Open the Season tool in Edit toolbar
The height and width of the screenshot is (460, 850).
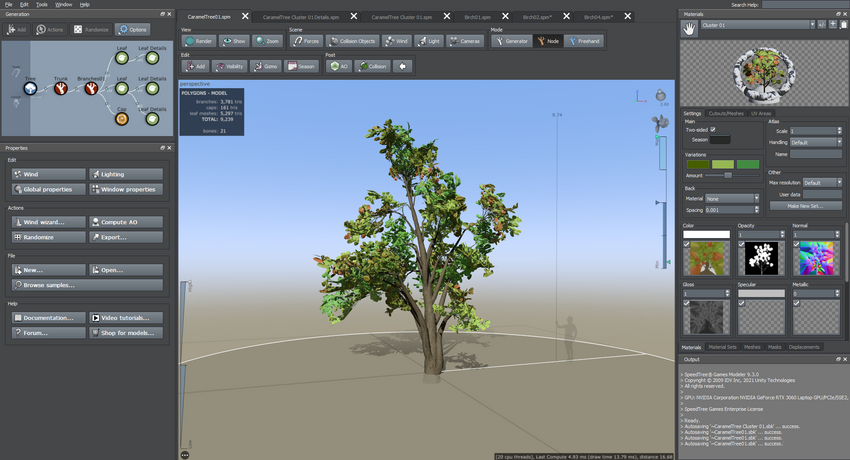(x=301, y=66)
